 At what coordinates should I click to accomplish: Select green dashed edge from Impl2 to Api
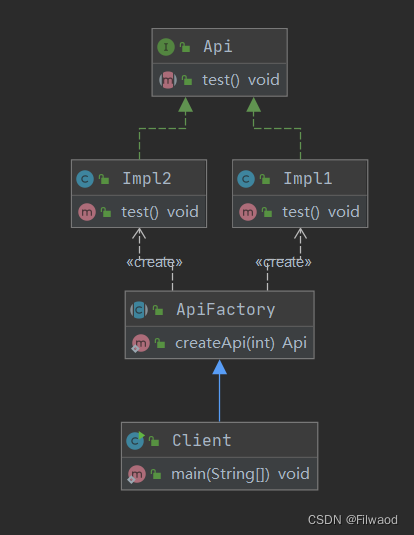pyautogui.click(x=162, y=129)
